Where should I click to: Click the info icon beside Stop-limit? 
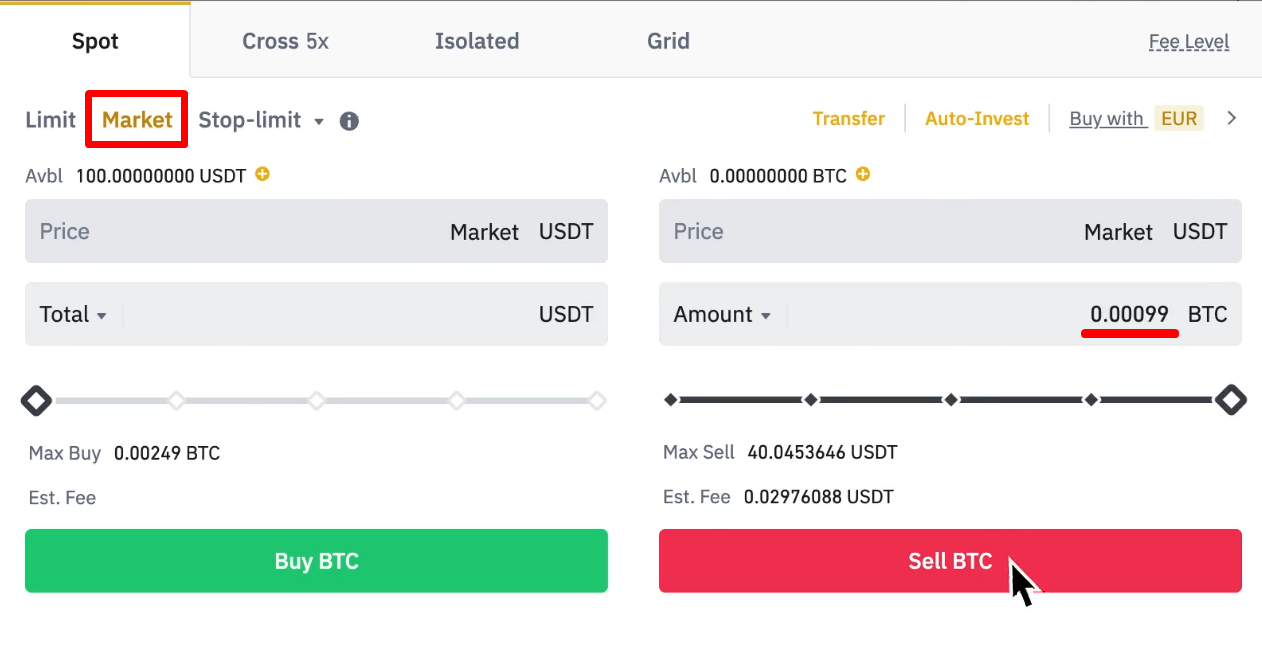click(x=349, y=121)
